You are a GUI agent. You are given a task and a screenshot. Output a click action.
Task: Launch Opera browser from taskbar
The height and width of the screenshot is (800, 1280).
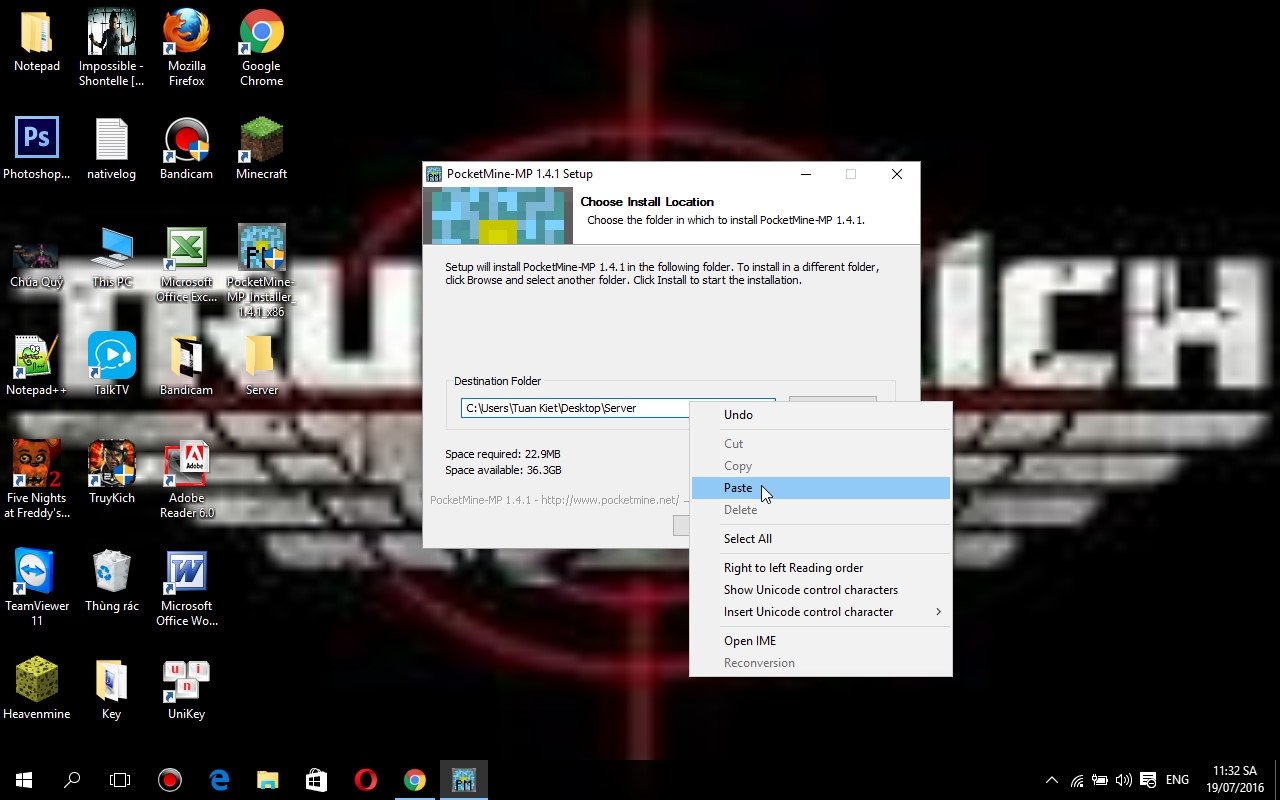tap(365, 780)
